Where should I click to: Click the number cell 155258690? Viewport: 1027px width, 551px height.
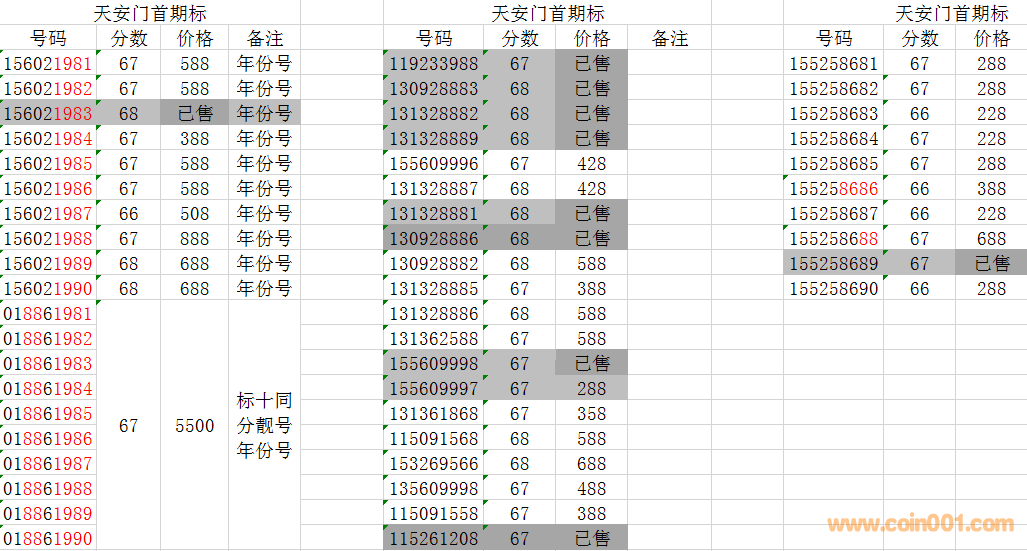click(x=833, y=288)
